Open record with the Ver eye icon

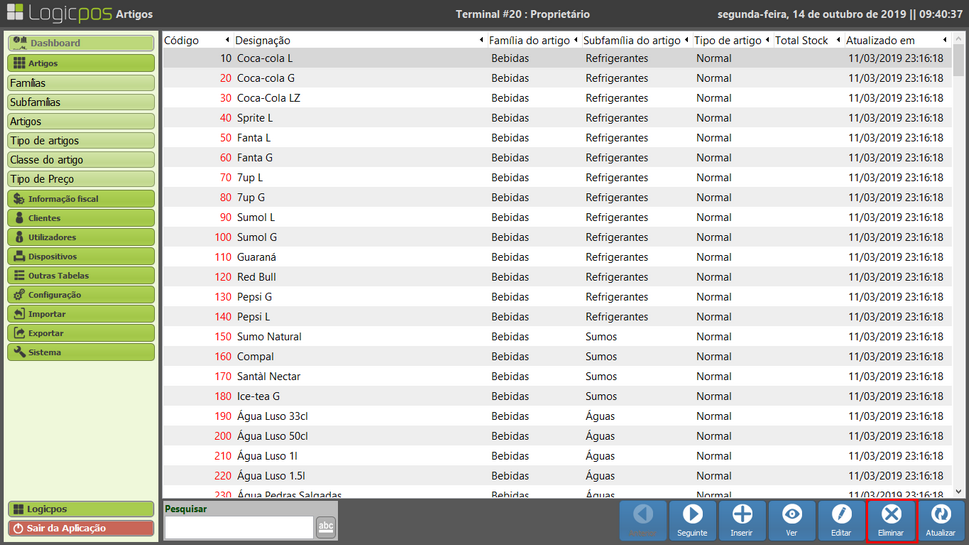792,515
